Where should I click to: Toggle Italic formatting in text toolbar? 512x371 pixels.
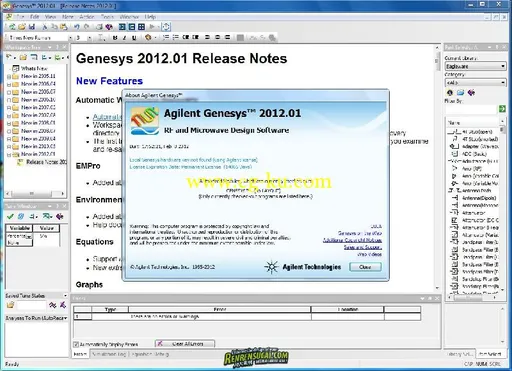pos(124,38)
